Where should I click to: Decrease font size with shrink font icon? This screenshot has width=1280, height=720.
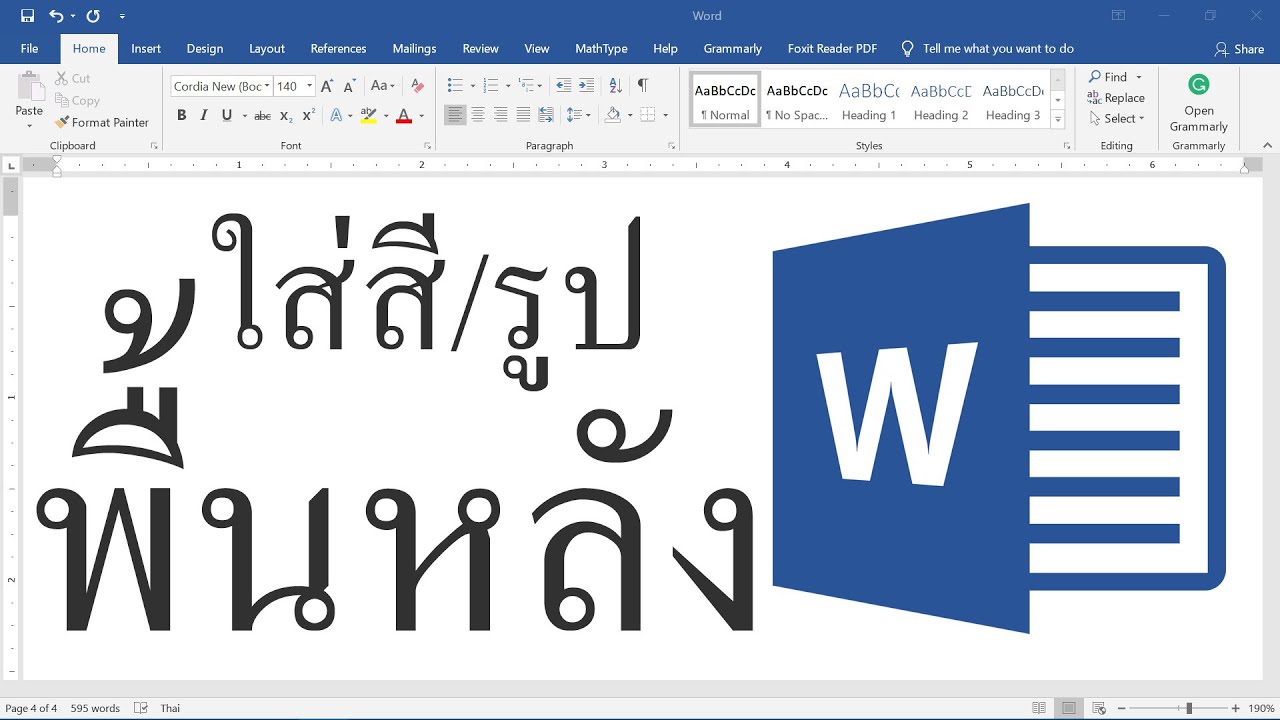(349, 86)
